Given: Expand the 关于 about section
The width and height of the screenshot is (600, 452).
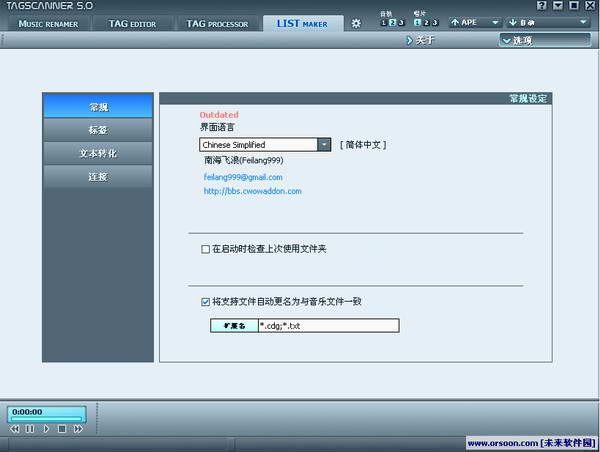Looking at the screenshot, I should tap(420, 40).
